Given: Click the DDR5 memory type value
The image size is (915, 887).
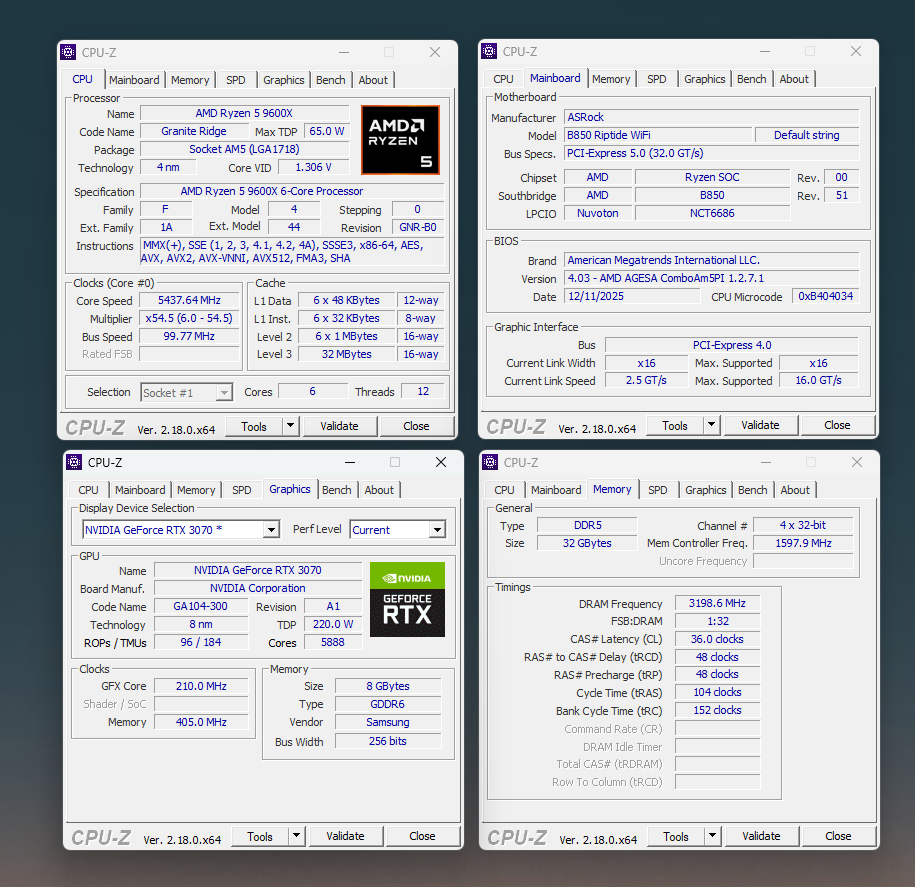Looking at the screenshot, I should [587, 525].
